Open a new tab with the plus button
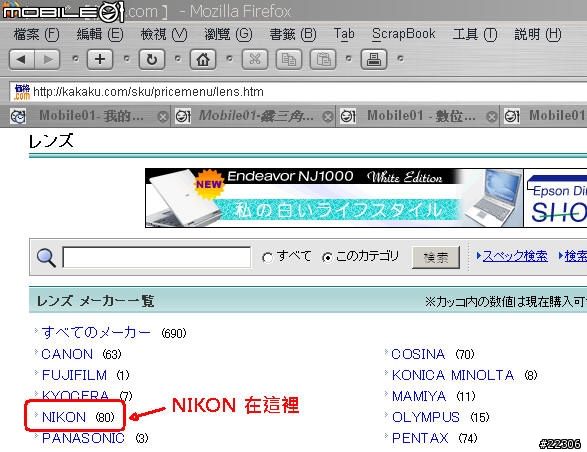 [x=100, y=59]
